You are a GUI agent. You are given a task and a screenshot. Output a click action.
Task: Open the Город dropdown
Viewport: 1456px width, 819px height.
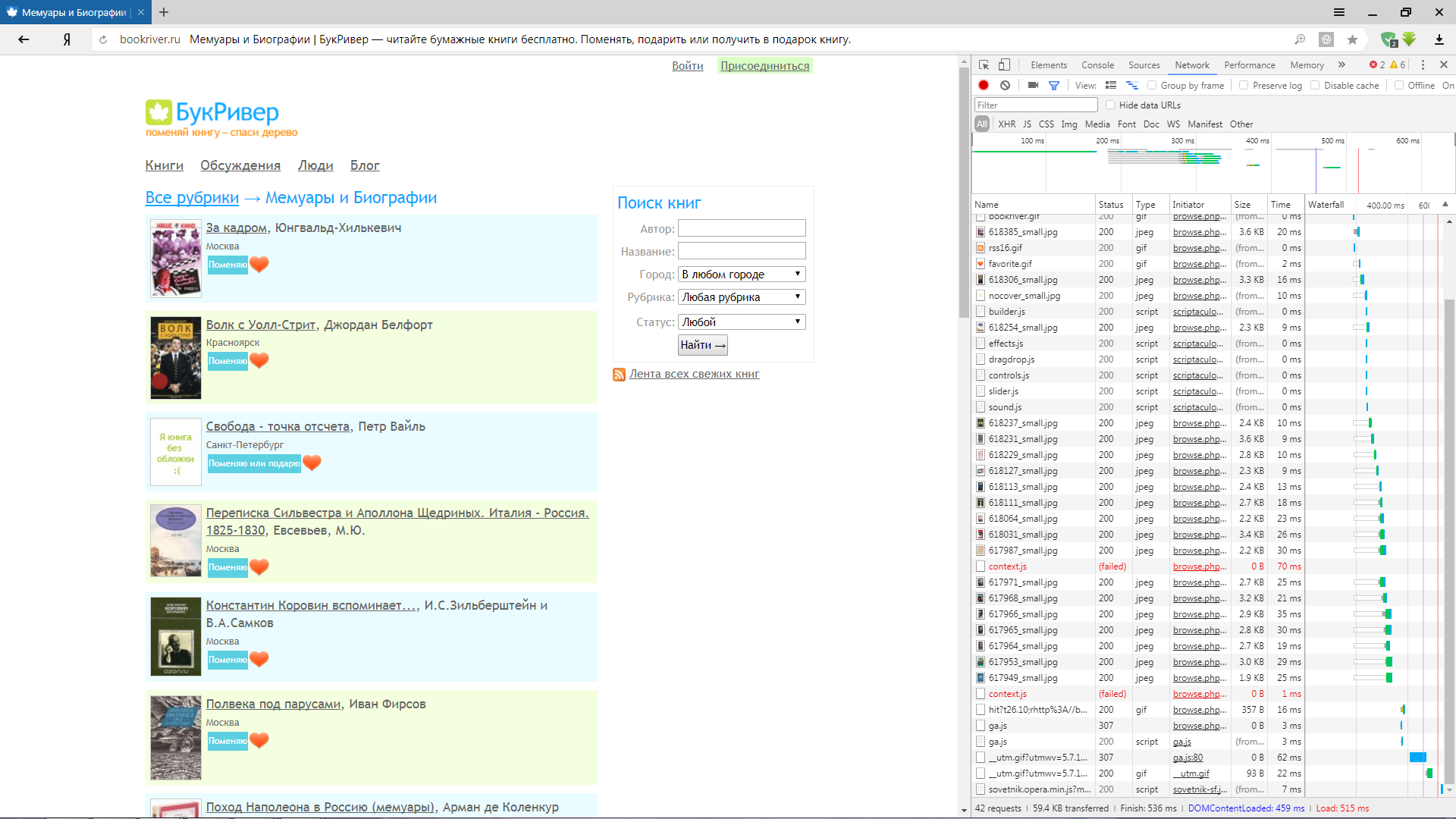coord(741,275)
